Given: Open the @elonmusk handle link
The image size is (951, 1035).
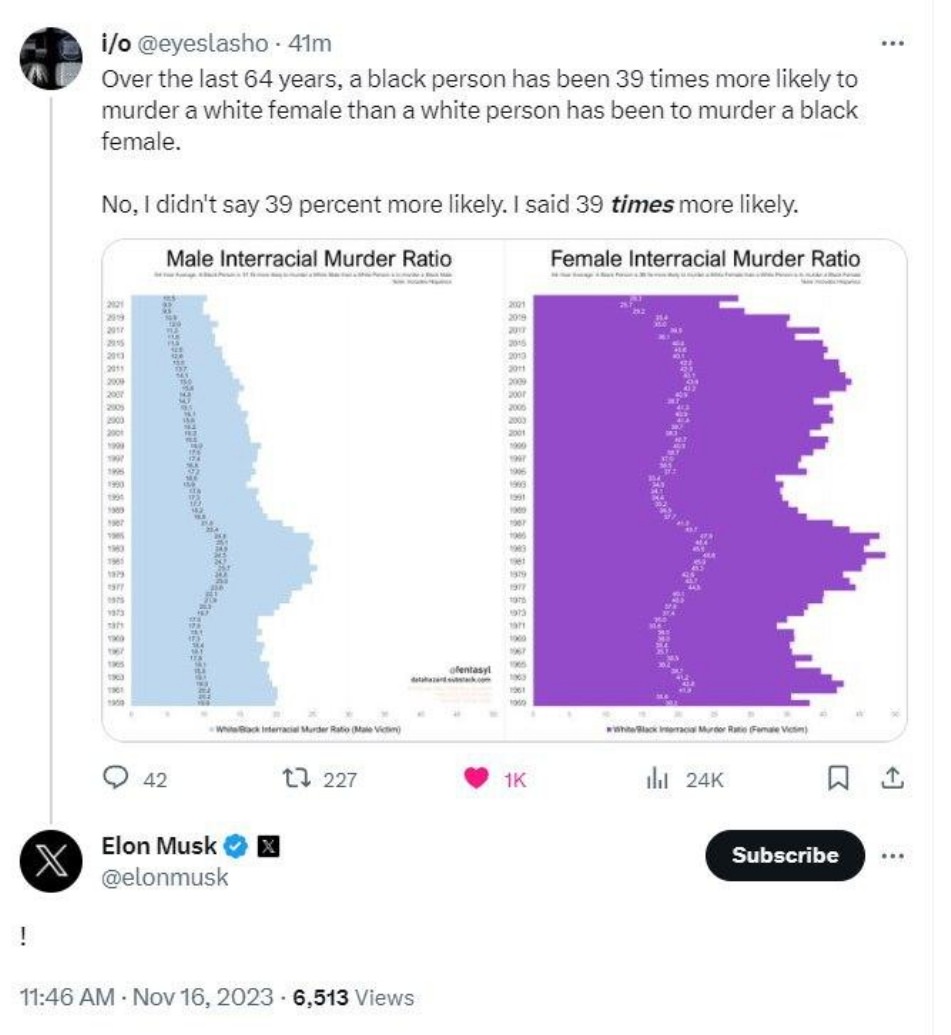Looking at the screenshot, I should coord(165,877).
